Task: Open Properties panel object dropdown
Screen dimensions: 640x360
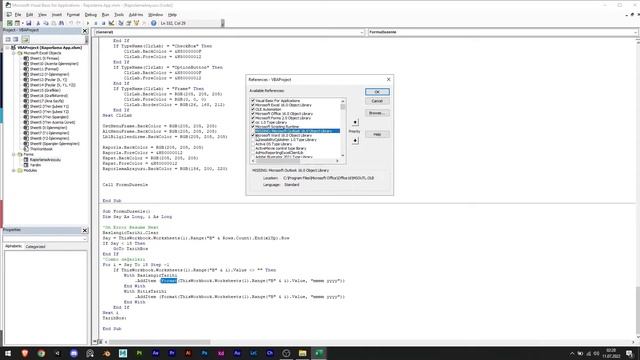Action: pos(85,239)
